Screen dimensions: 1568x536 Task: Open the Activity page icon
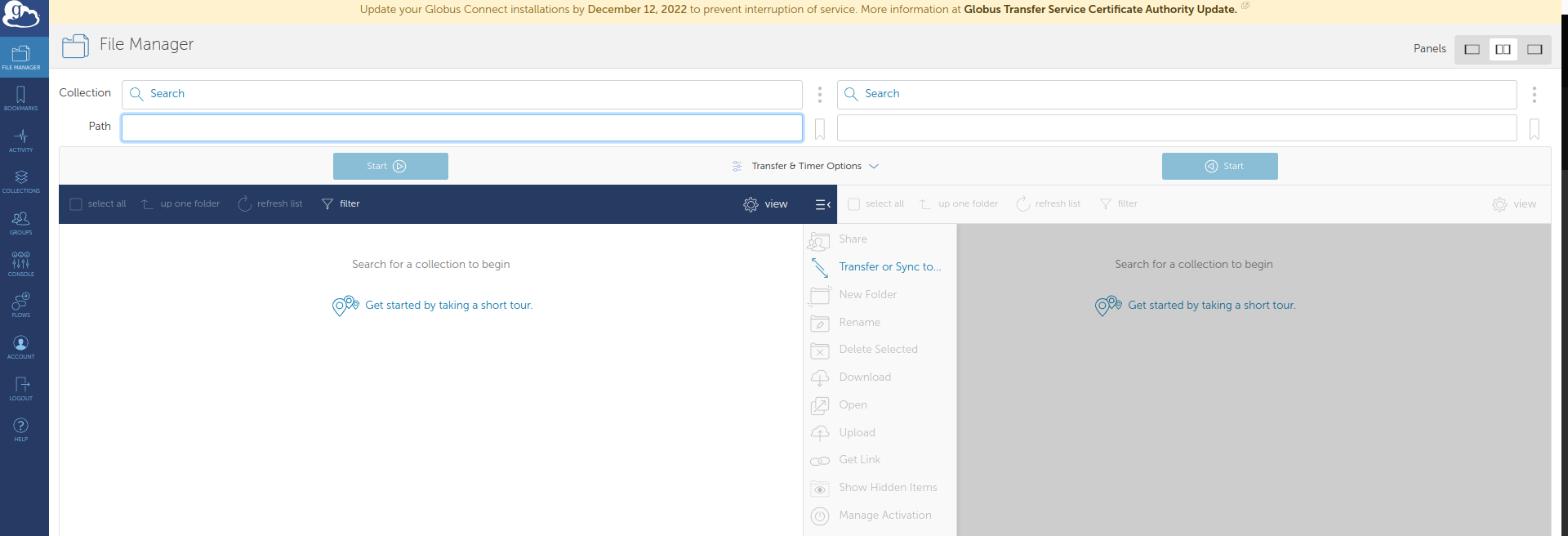click(x=21, y=140)
